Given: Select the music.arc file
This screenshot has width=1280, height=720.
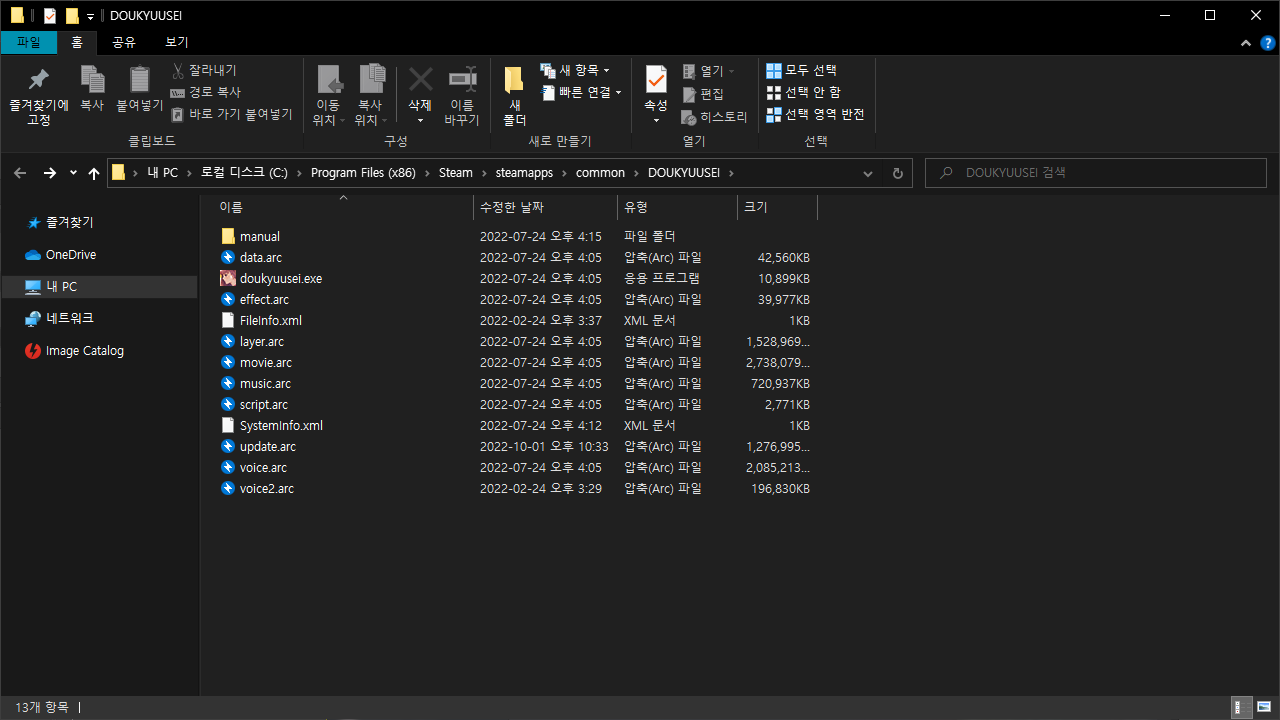Looking at the screenshot, I should [x=265, y=384].
